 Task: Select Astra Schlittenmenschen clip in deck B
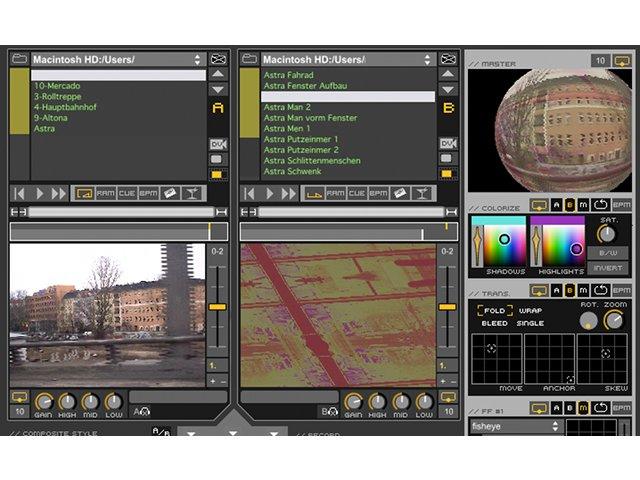click(x=312, y=161)
